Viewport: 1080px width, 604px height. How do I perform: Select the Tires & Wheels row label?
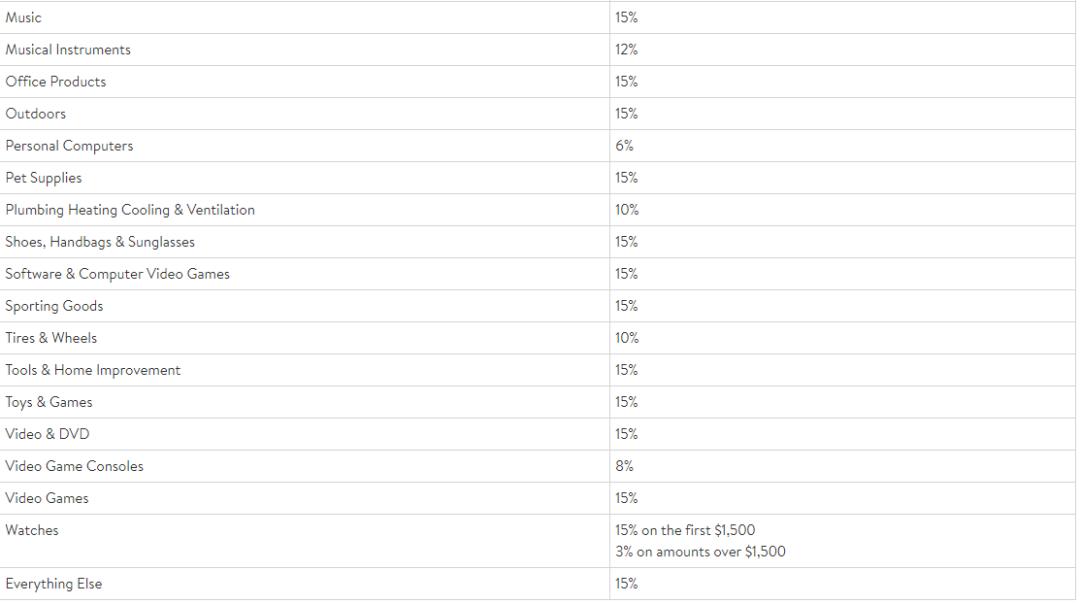51,338
